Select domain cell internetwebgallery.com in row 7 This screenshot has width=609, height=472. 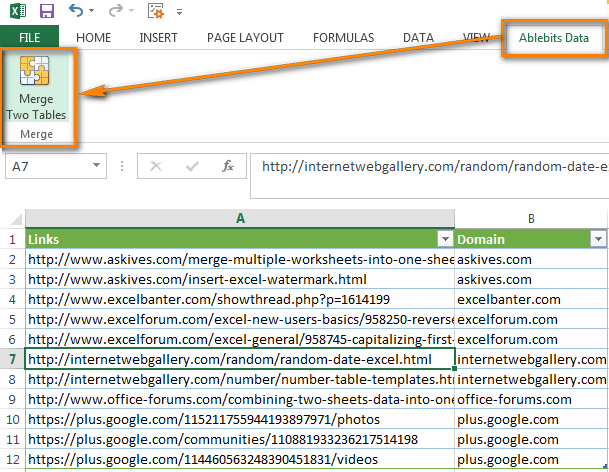pos(531,359)
